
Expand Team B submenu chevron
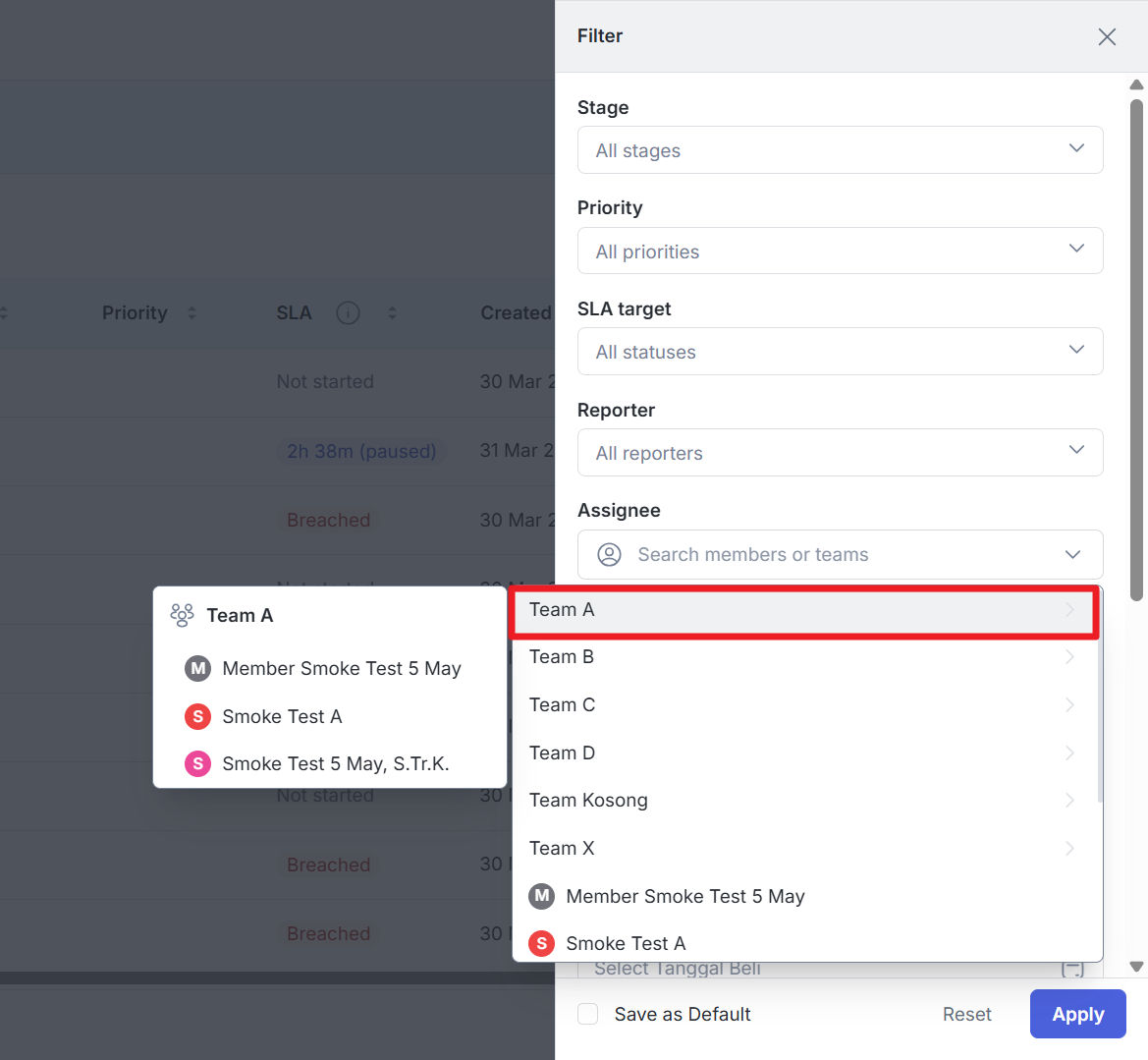click(1069, 657)
